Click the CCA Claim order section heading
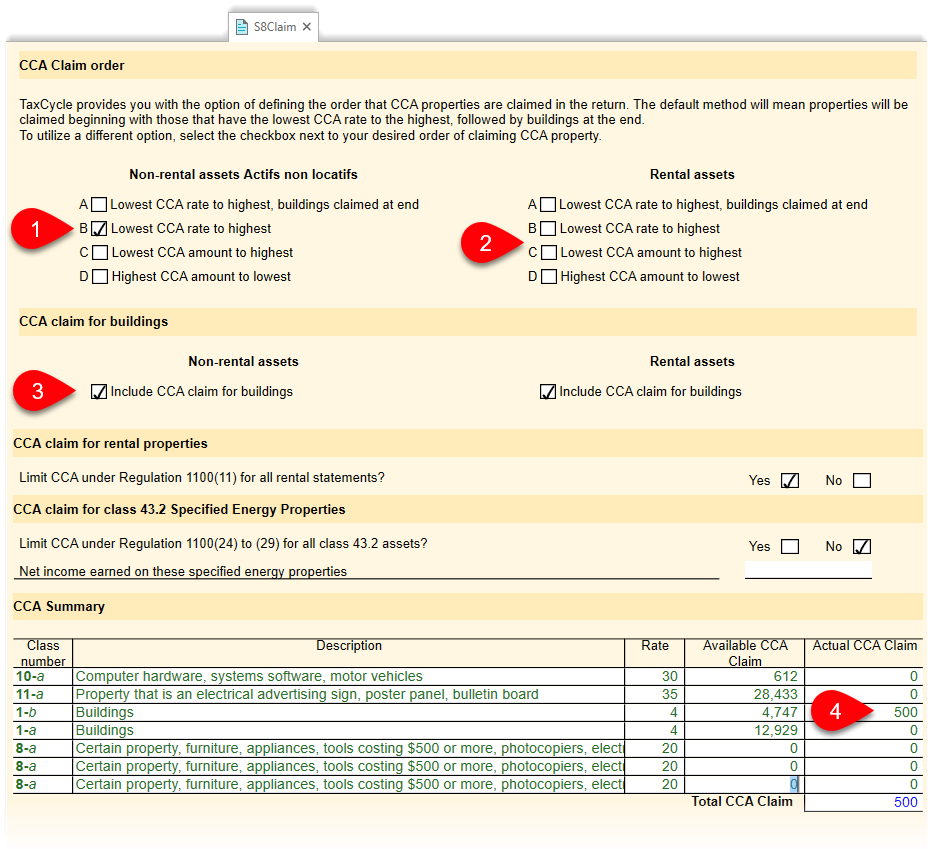 coord(71,65)
